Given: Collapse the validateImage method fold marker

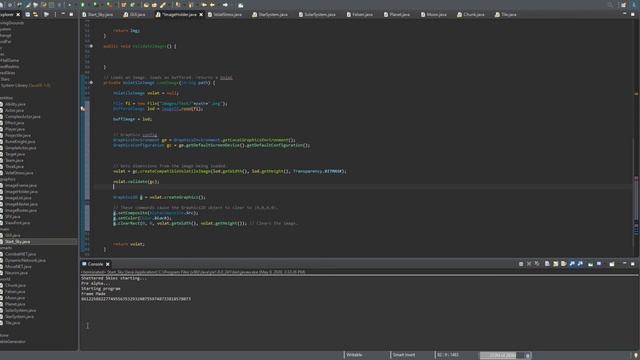Looking at the screenshot, I should pyautogui.click(x=91, y=46).
